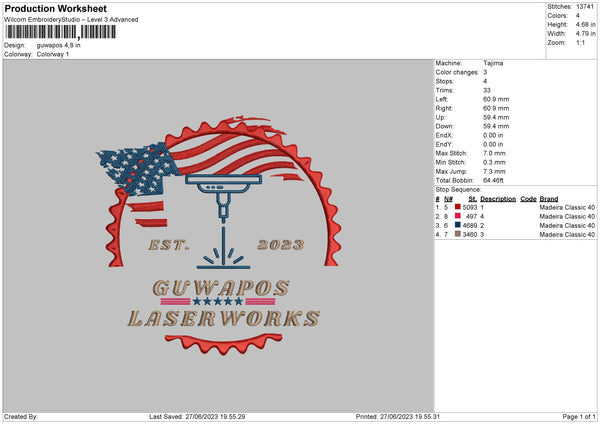Click the 'Colorway 1' value

(53, 54)
